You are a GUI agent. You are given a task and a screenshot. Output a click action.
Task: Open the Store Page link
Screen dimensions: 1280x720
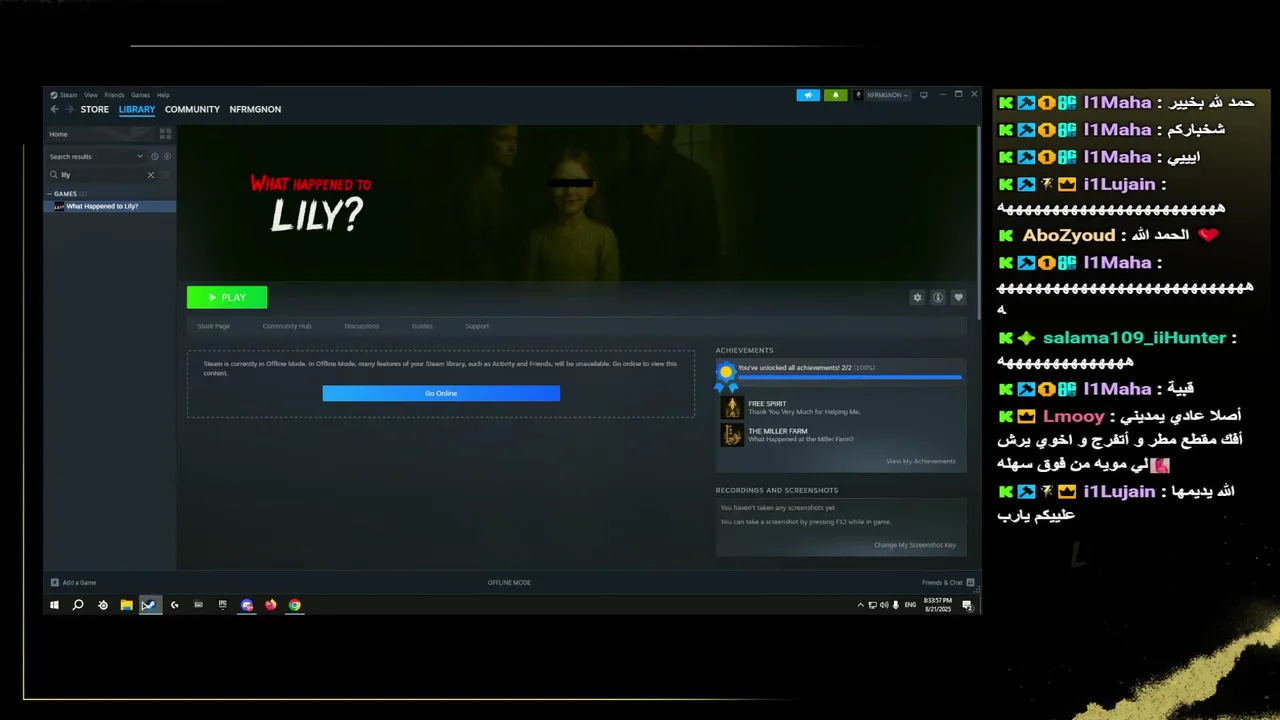(x=213, y=326)
